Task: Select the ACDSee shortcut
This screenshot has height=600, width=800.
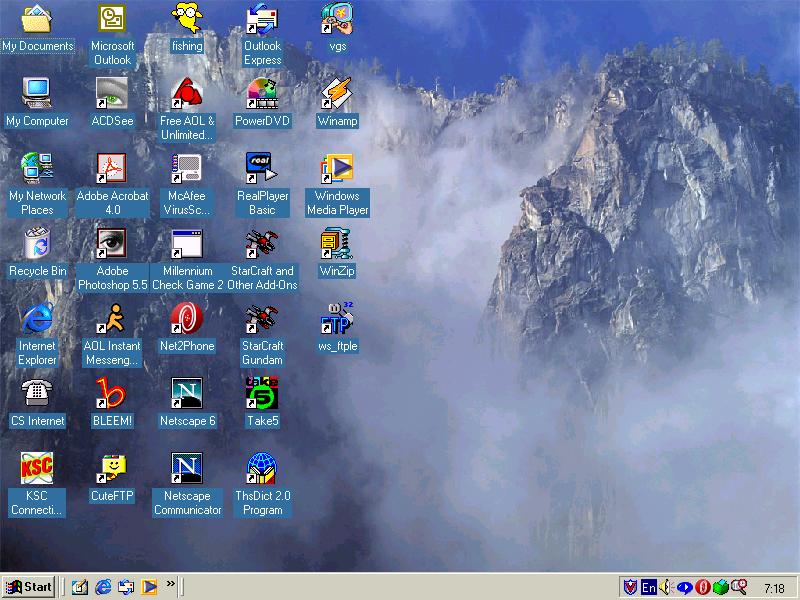Action: (112, 93)
